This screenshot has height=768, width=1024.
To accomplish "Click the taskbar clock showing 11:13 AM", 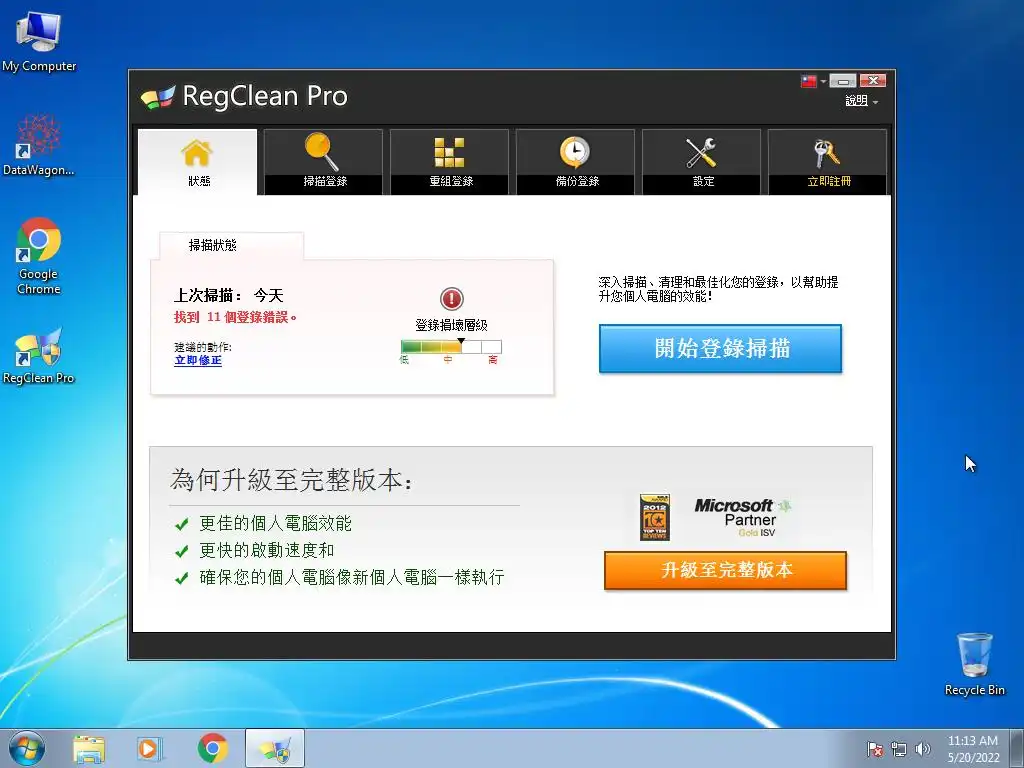I will pyautogui.click(x=973, y=749).
